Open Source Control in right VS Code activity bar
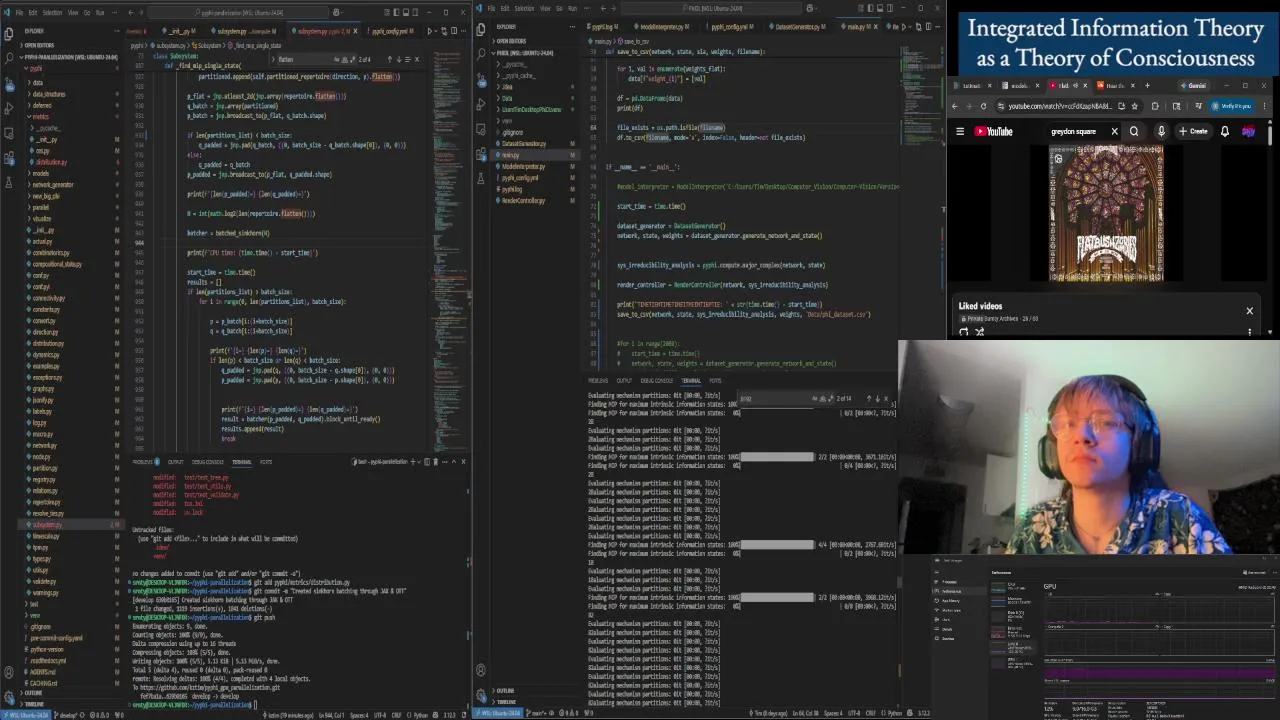The width and height of the screenshot is (1280, 720). 481,80
